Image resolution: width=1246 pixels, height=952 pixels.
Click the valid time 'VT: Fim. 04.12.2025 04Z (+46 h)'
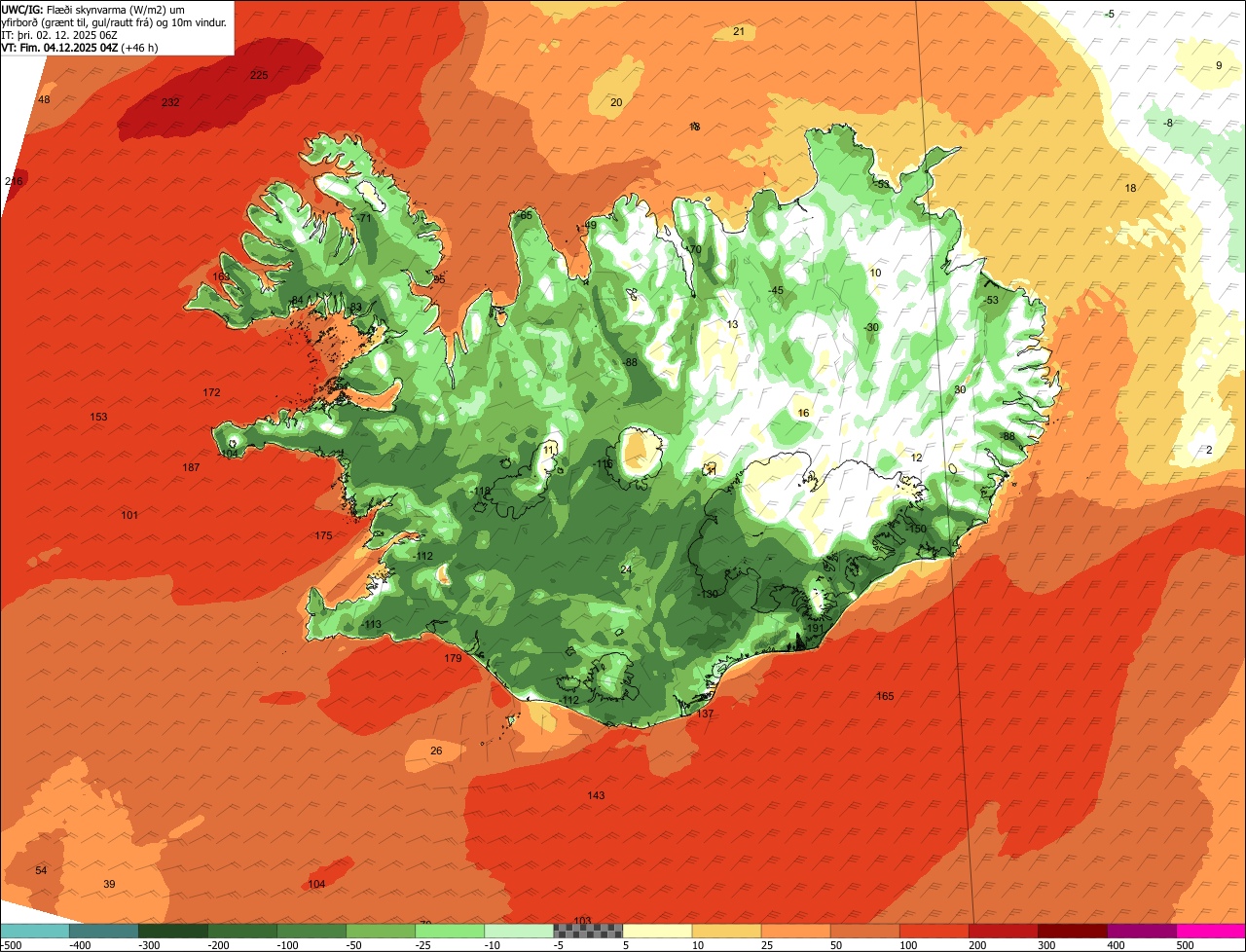pyautogui.click(x=80, y=47)
